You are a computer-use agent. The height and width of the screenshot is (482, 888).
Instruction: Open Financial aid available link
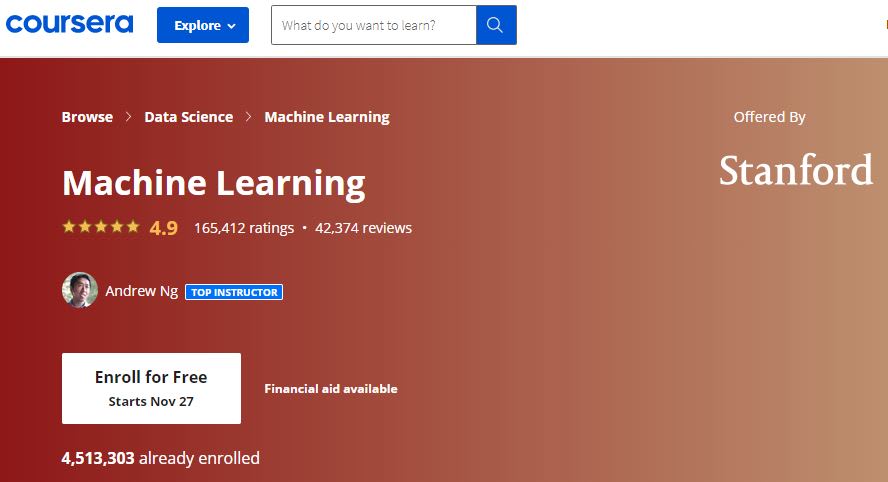pyautogui.click(x=331, y=389)
